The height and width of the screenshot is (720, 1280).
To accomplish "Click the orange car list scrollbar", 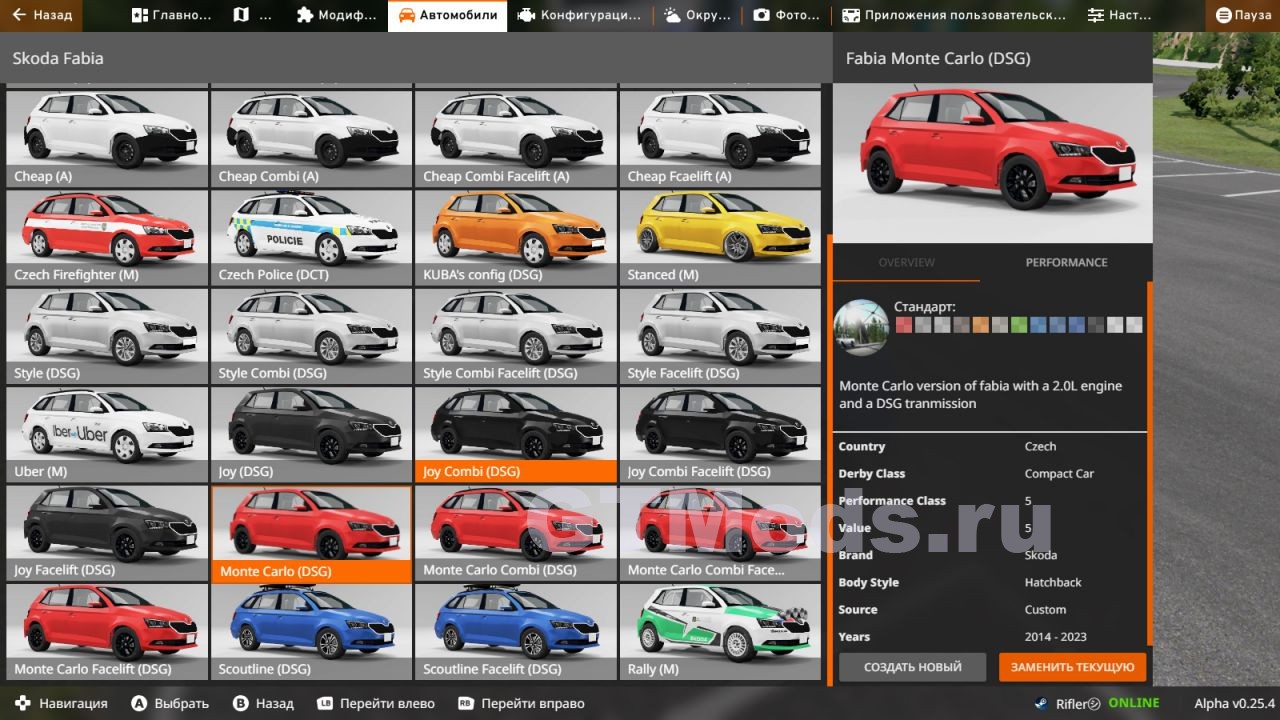I will (828, 460).
